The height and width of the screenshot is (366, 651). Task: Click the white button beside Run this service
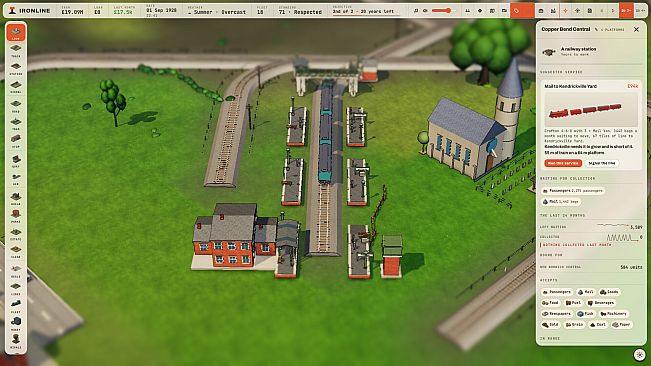tap(602, 163)
